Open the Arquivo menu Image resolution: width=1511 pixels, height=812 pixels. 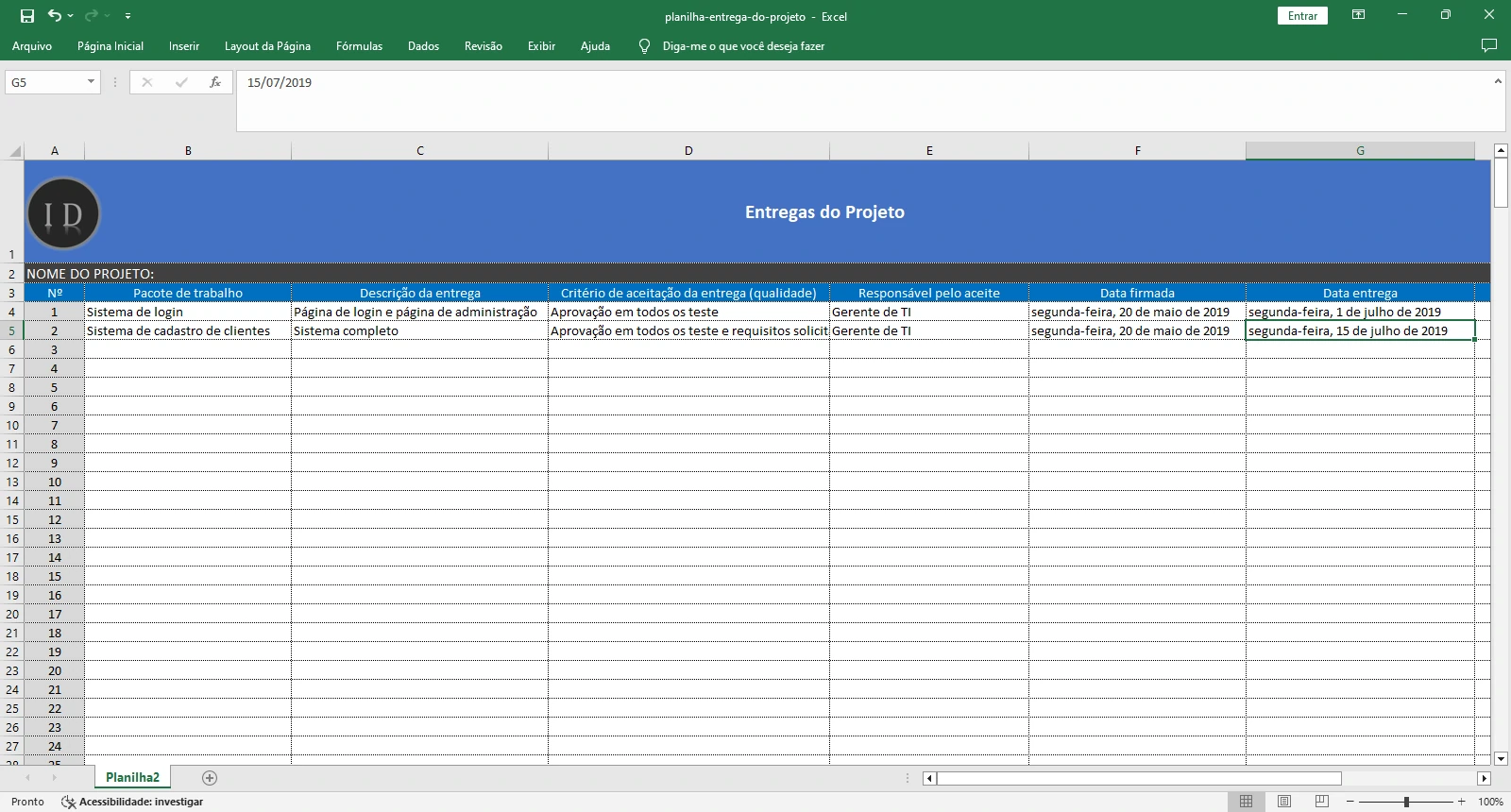pos(32,45)
